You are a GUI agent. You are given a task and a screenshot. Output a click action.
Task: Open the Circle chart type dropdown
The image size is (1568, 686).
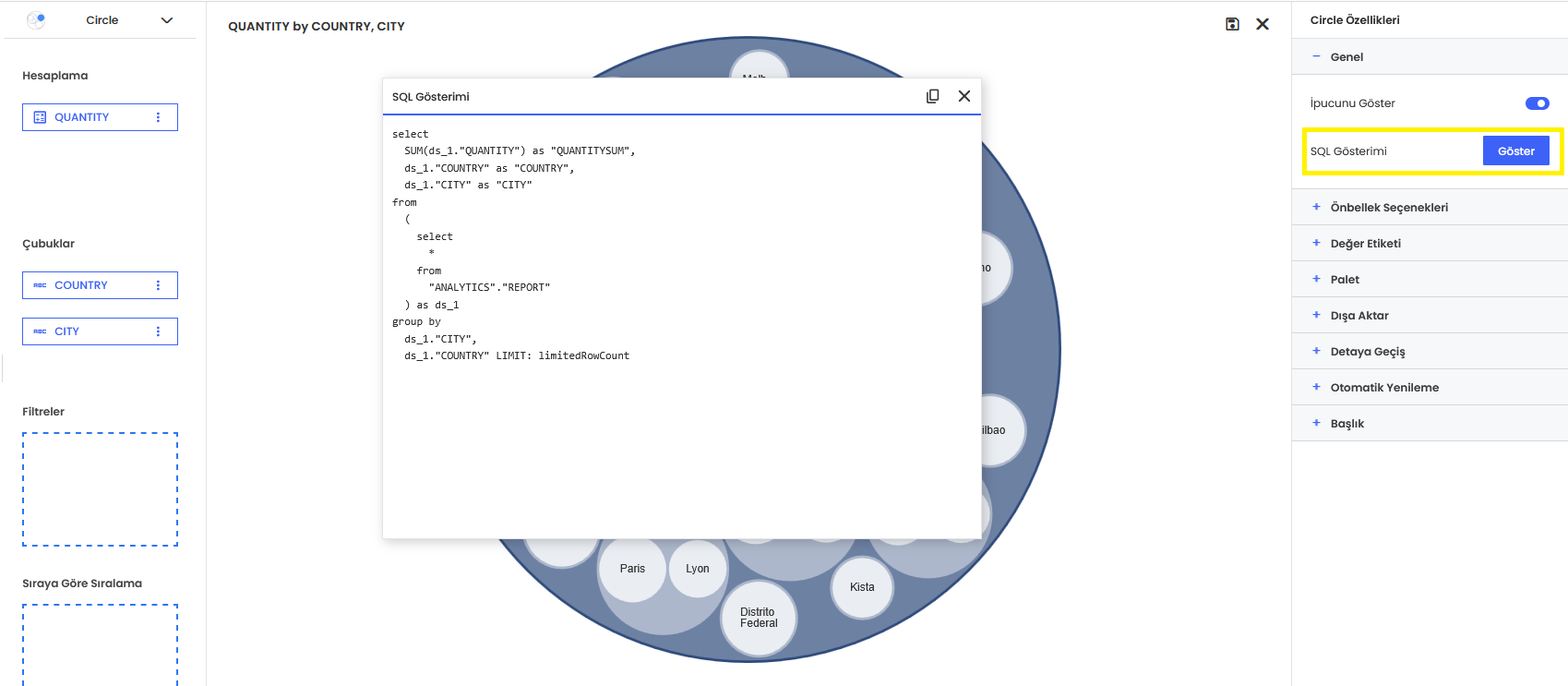pos(166,20)
